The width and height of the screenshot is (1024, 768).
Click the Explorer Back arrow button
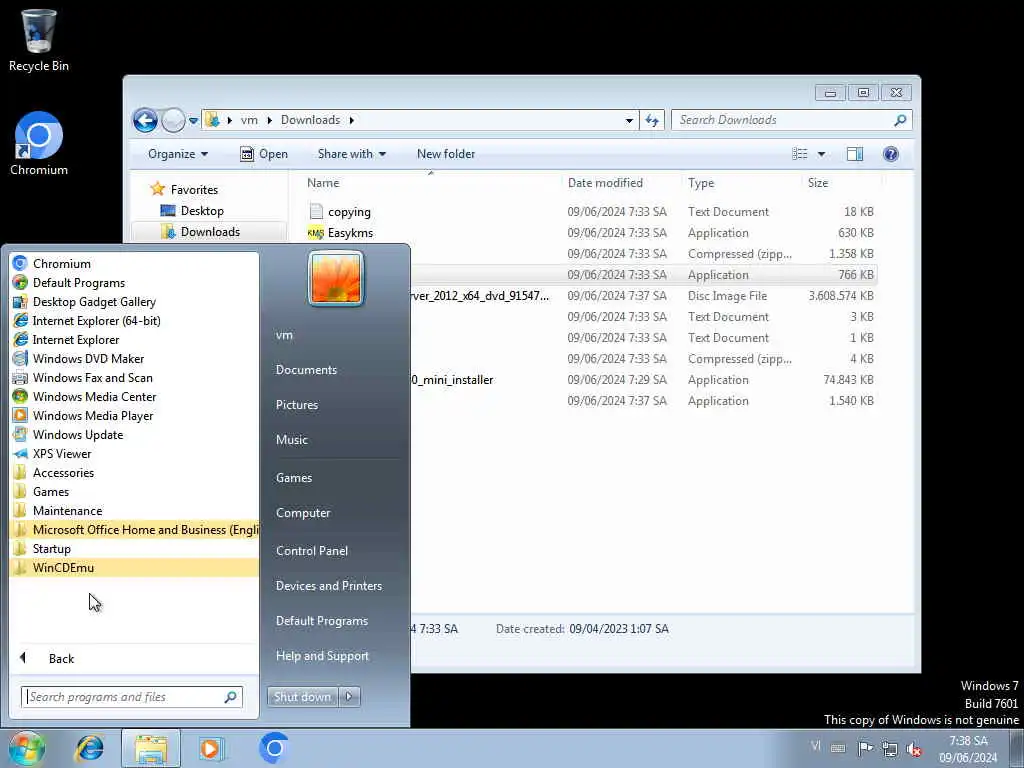[x=145, y=120]
